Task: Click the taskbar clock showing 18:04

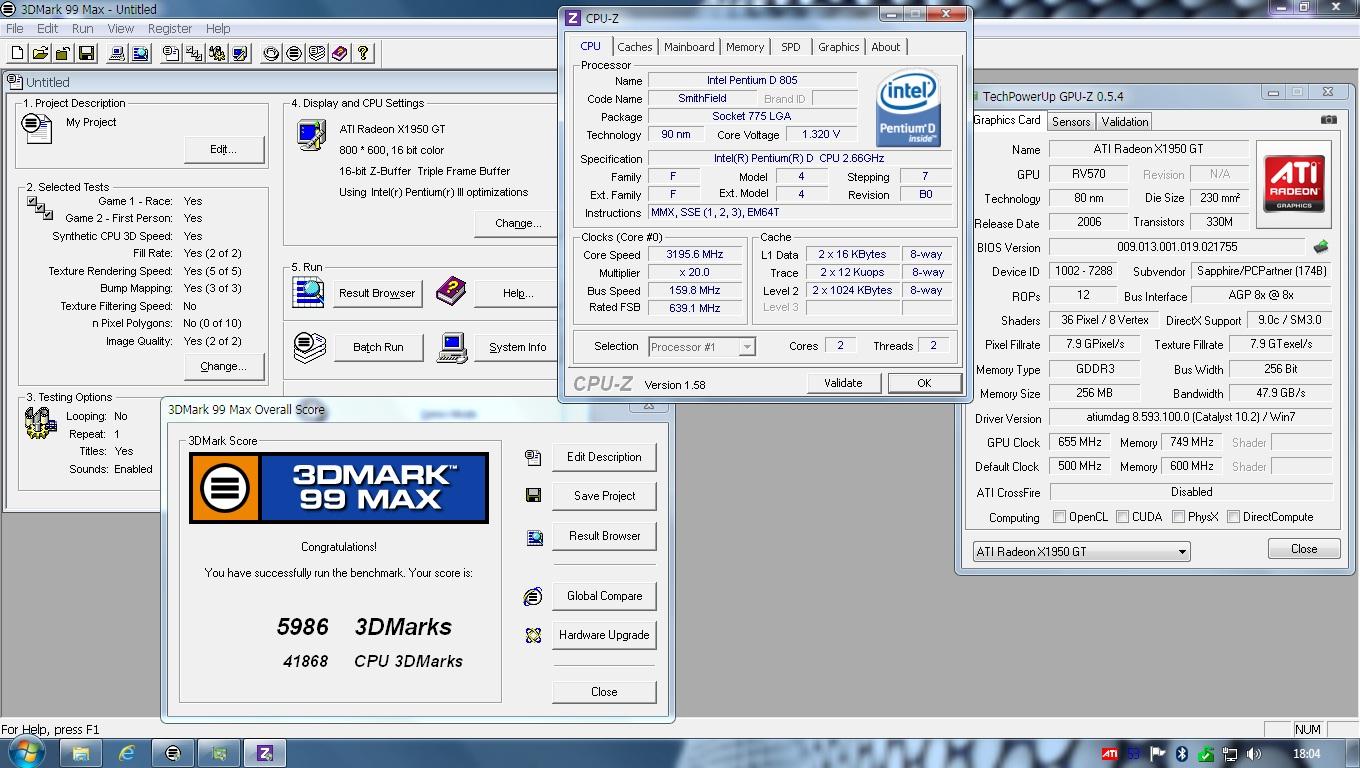Action: (x=1306, y=754)
